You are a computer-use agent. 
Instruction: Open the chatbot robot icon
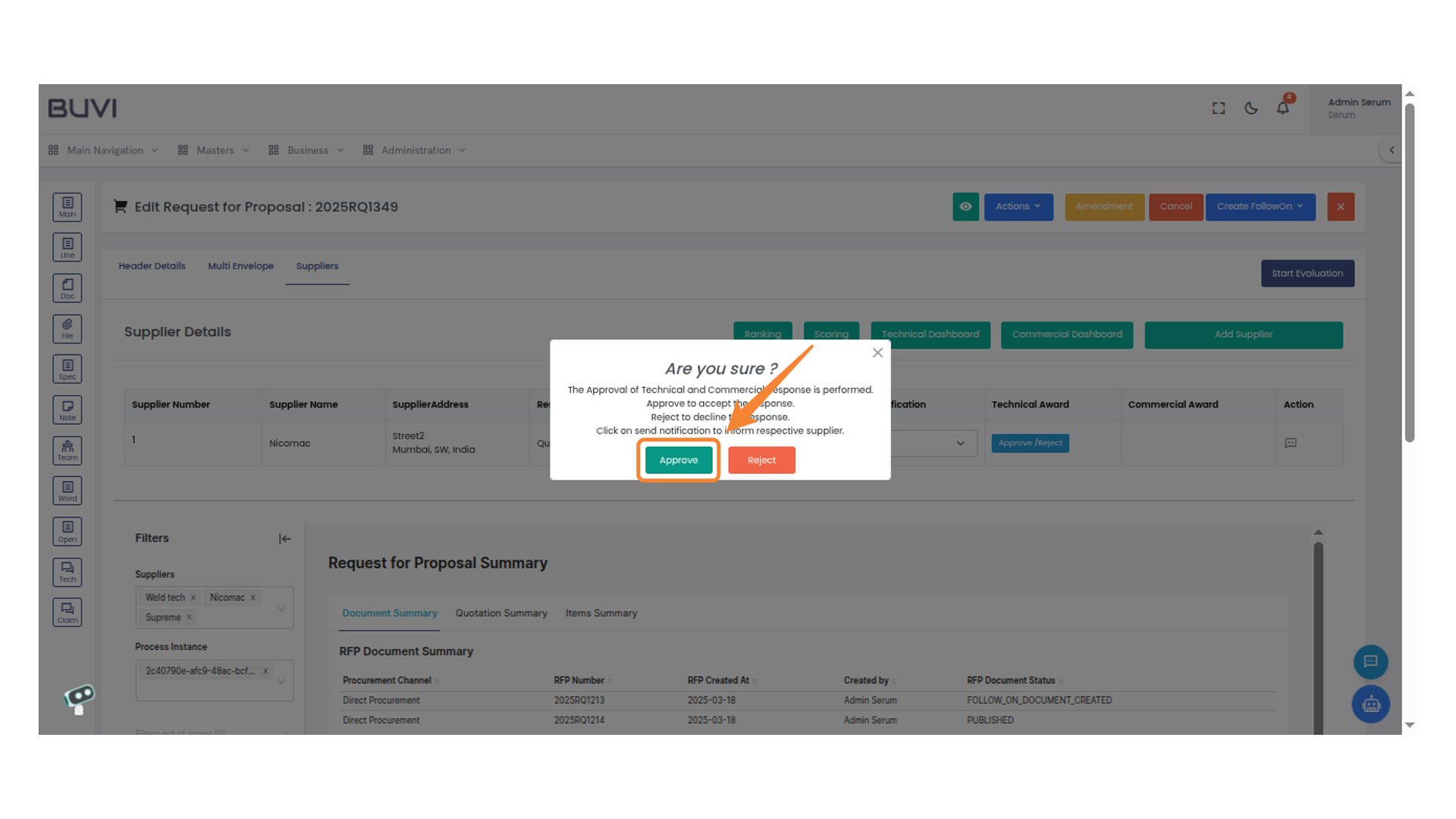[x=1370, y=704]
